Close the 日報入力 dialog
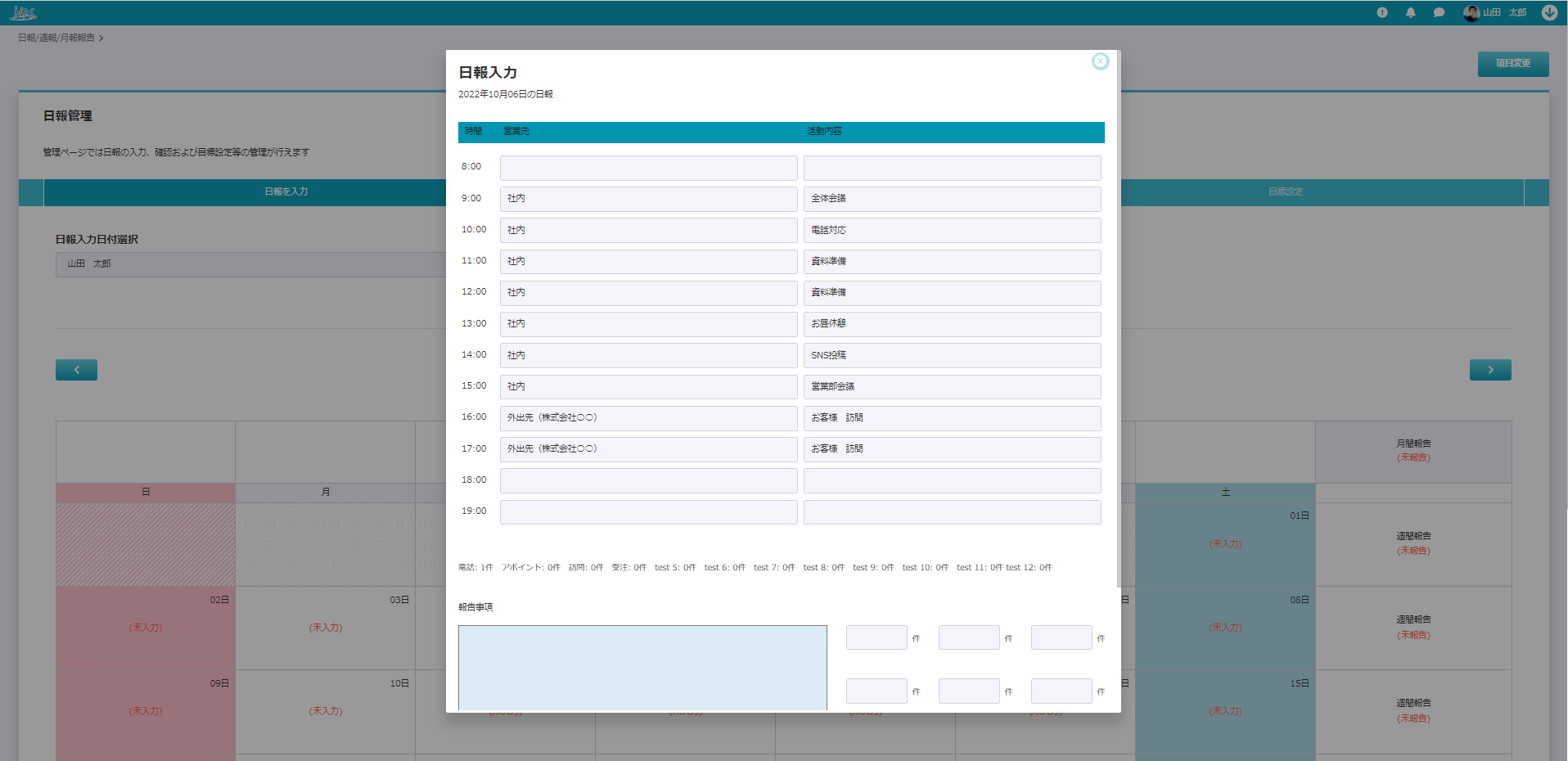Viewport: 1568px width, 761px height. click(x=1100, y=61)
